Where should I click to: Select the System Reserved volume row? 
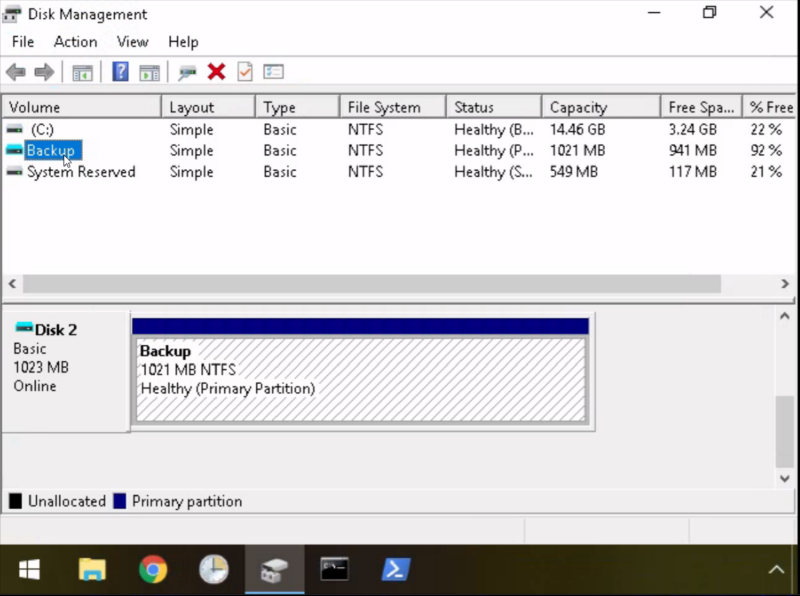[x=80, y=172]
